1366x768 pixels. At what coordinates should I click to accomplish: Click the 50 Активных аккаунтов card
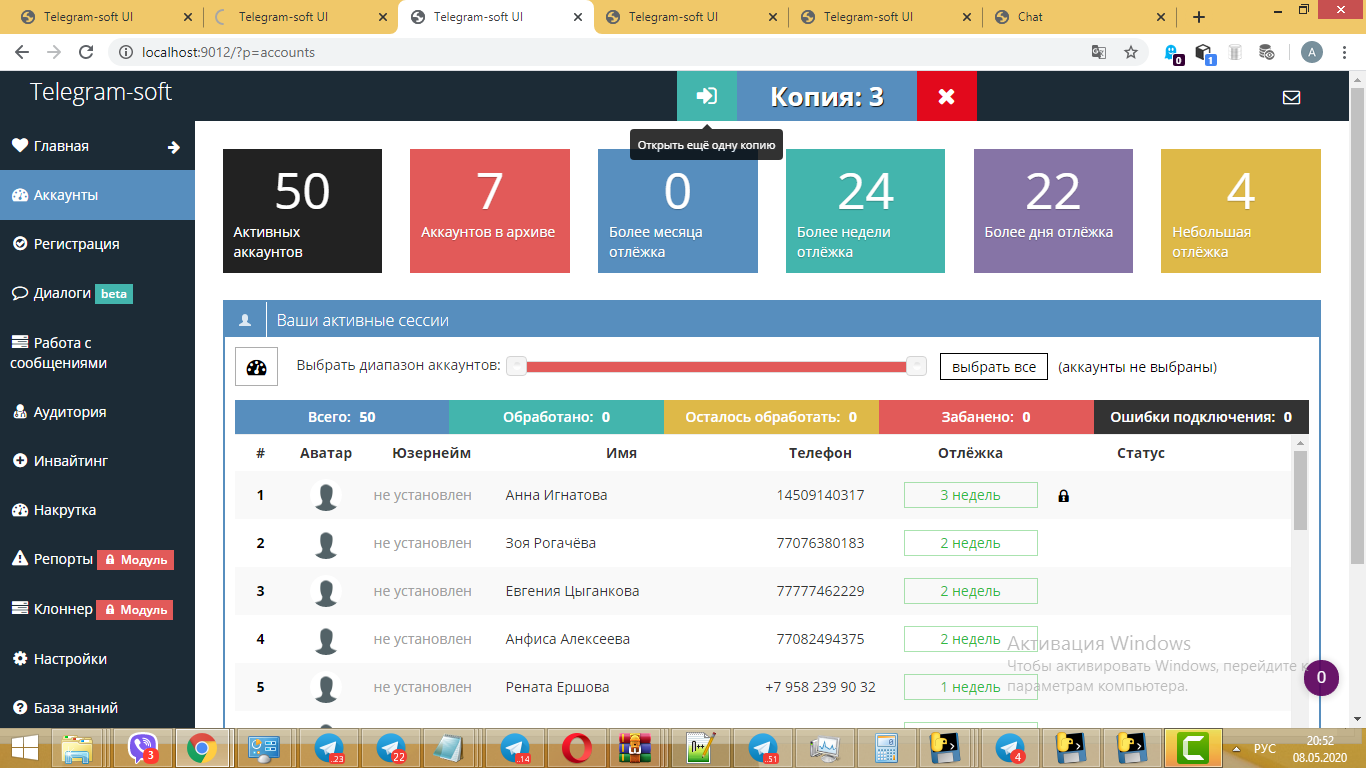click(x=302, y=211)
